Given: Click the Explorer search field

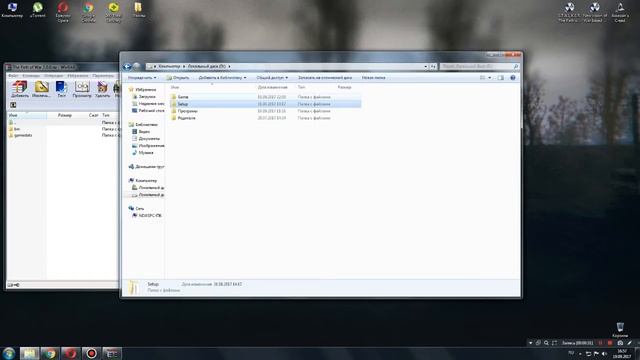Looking at the screenshot, I should point(480,66).
